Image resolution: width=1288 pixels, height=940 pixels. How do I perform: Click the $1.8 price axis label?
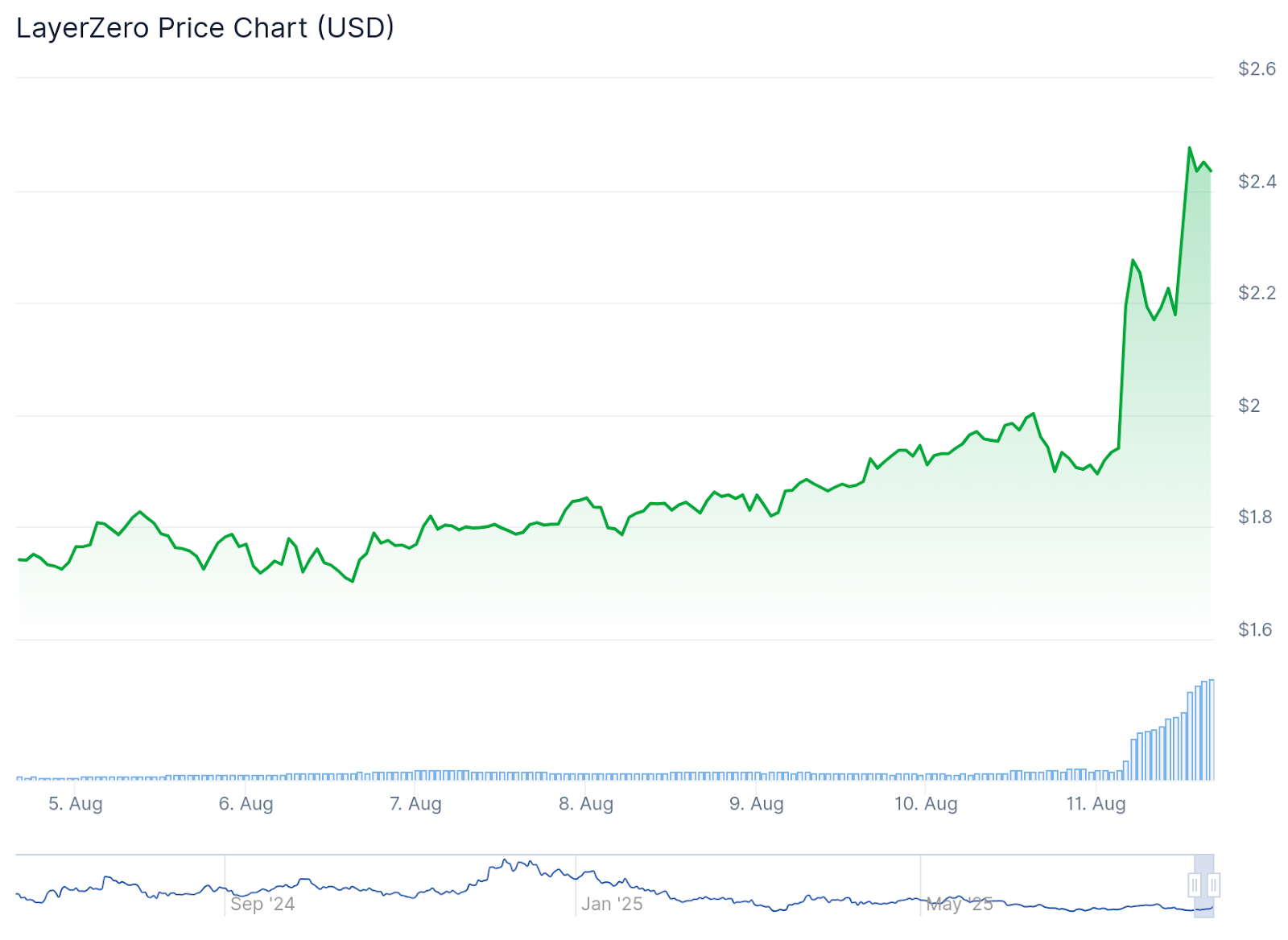[1255, 517]
